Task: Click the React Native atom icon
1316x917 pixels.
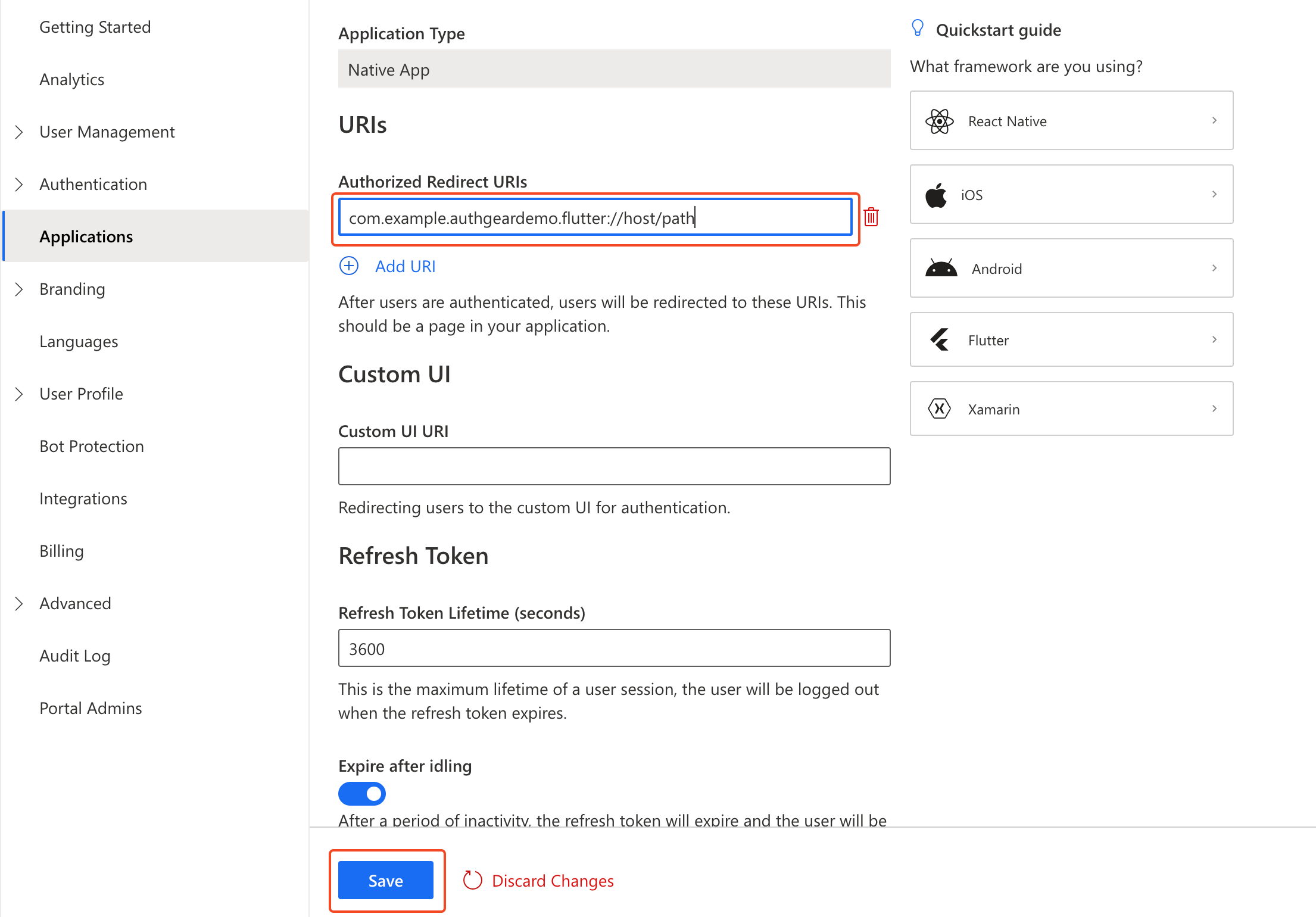Action: click(939, 121)
